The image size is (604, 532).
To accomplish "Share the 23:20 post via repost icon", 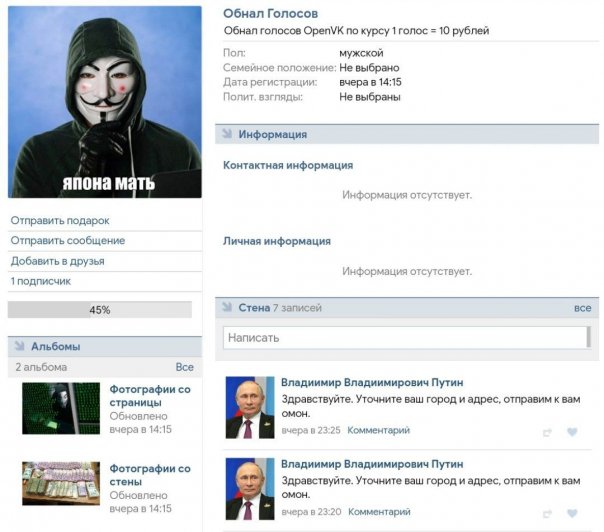I will click(547, 514).
